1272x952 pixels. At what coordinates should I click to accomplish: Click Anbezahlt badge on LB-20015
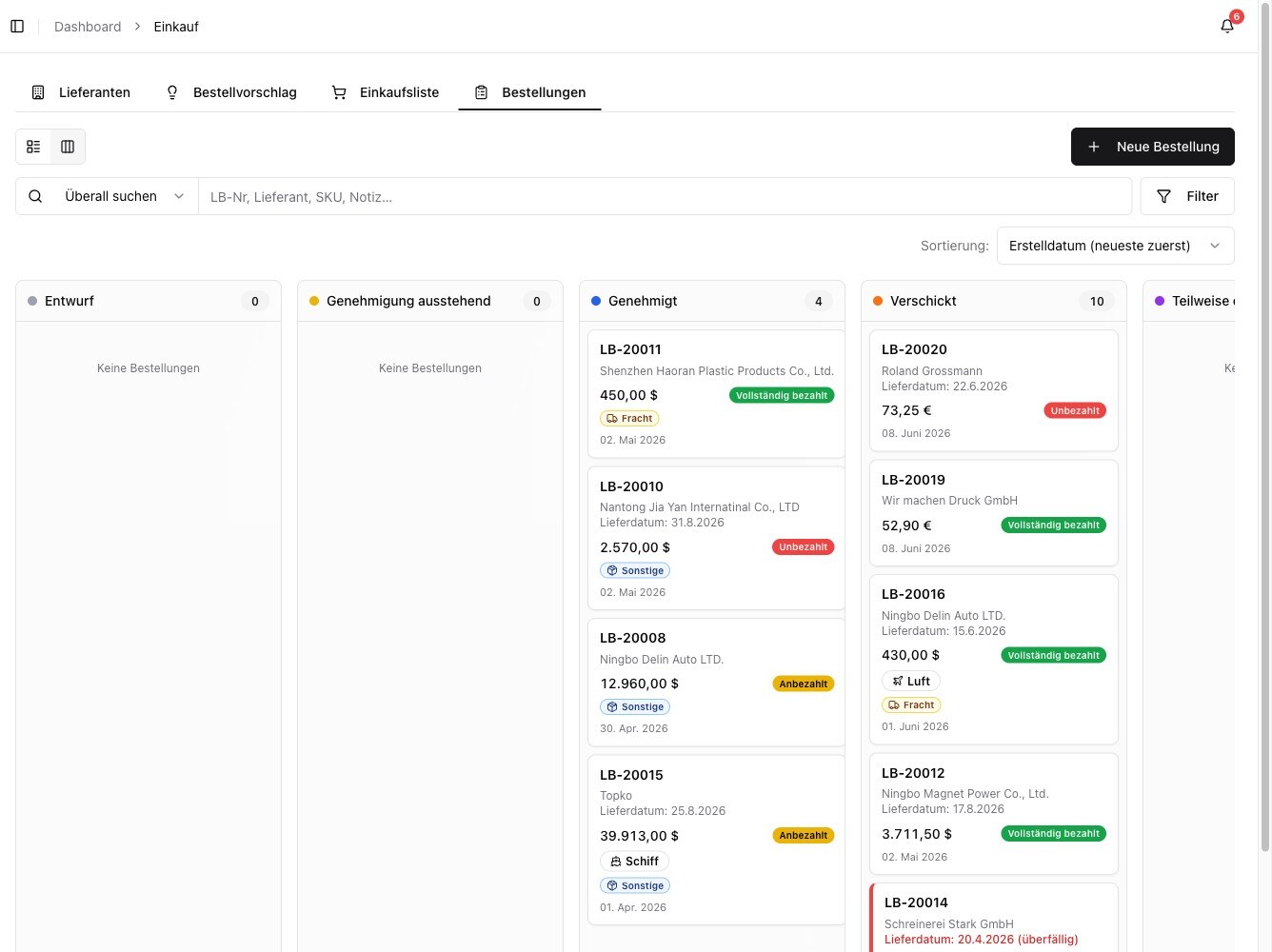(803, 836)
